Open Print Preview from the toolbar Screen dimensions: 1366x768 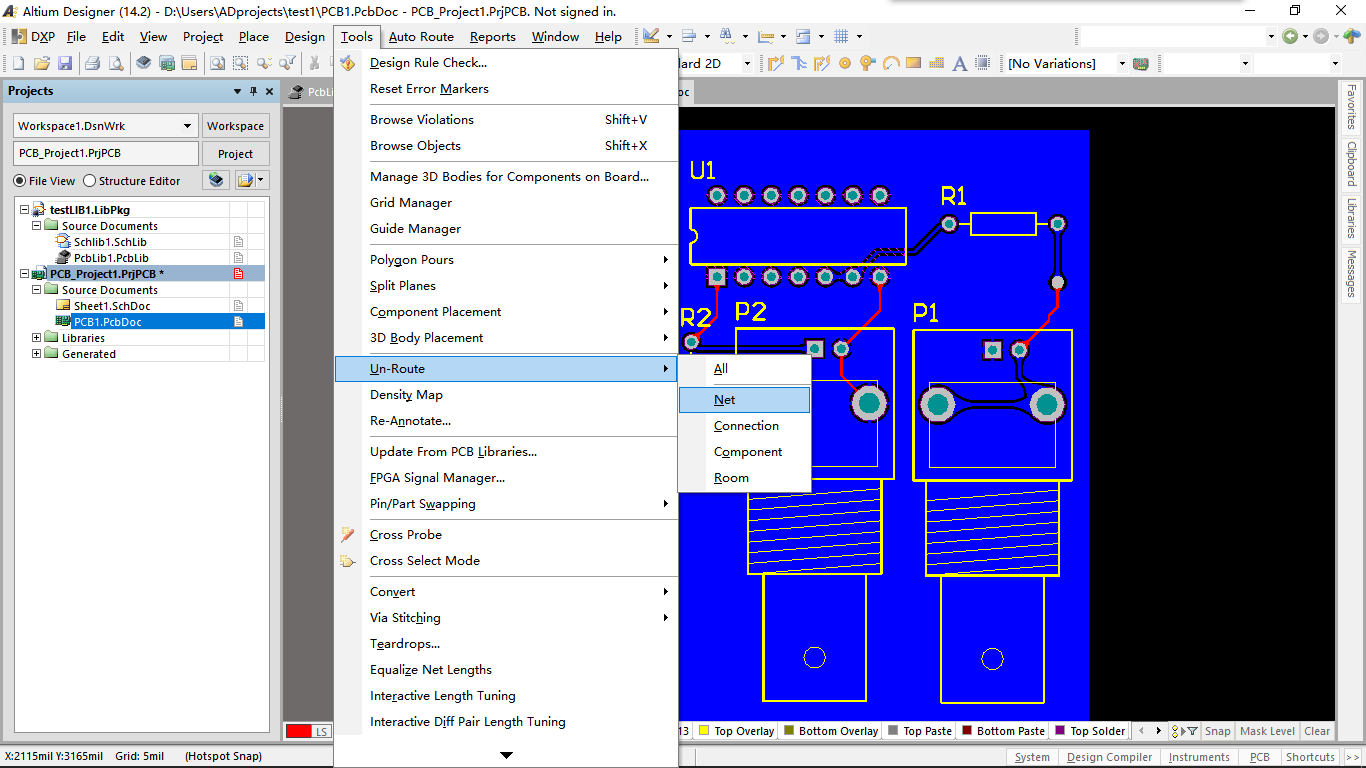click(116, 63)
